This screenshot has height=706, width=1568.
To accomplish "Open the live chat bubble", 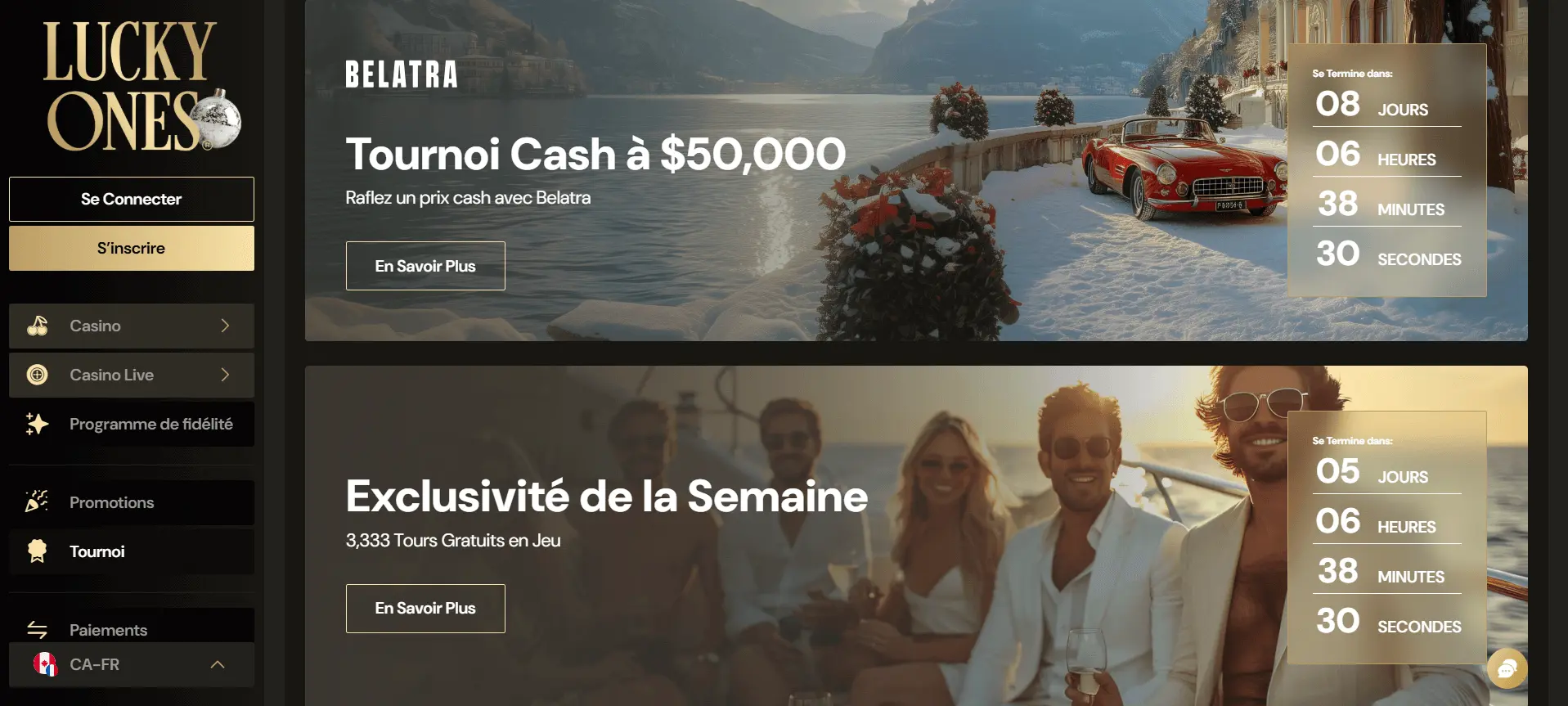I will 1507,669.
